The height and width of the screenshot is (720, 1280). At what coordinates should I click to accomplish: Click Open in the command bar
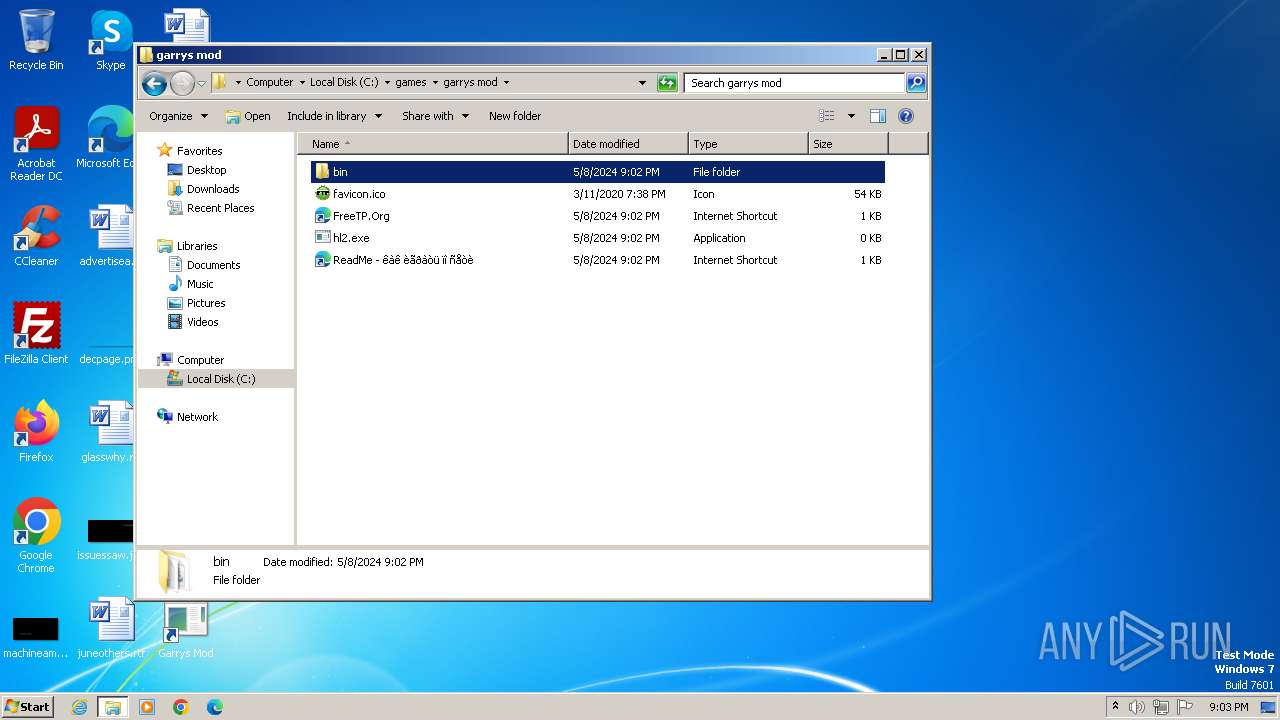[248, 116]
